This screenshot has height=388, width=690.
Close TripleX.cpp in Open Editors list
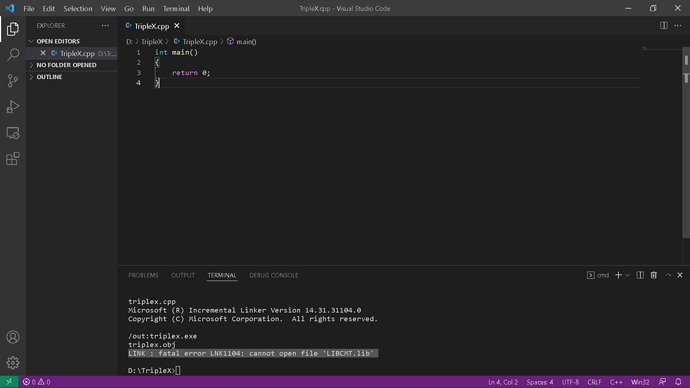pyautogui.click(x=43, y=53)
